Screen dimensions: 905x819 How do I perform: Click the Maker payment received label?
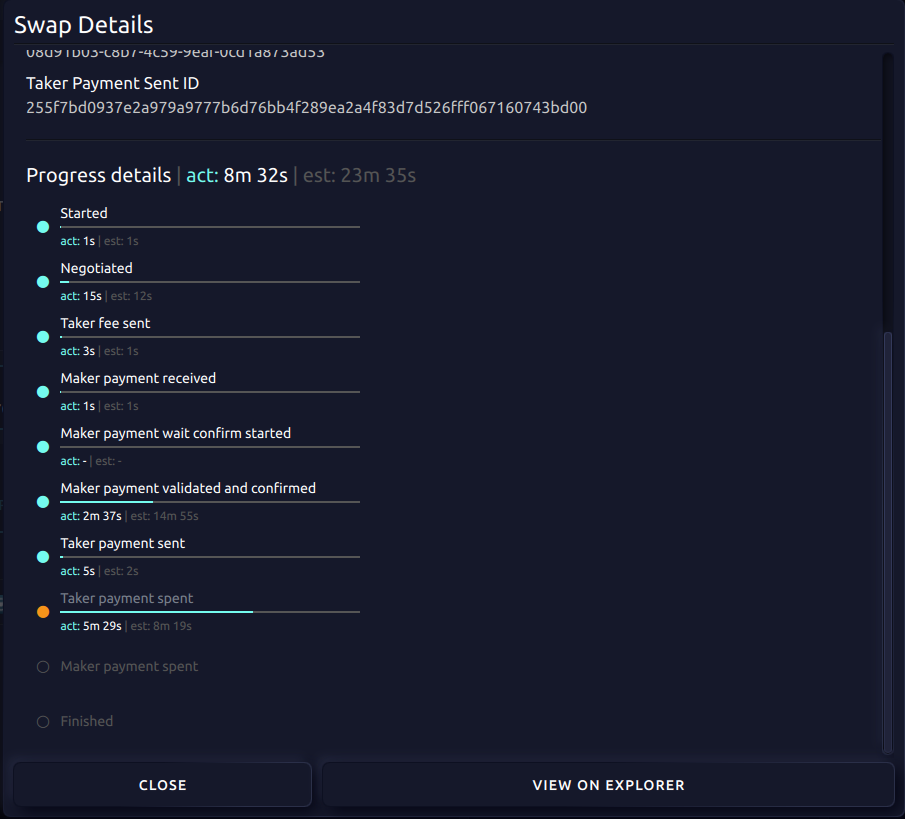[138, 379]
